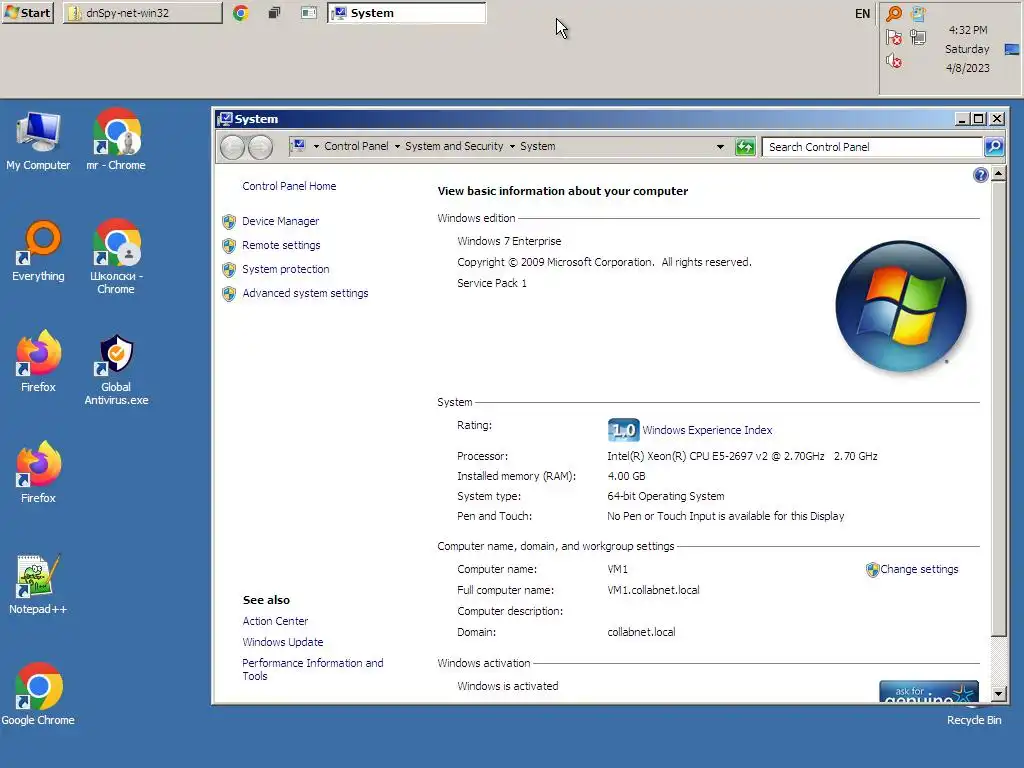This screenshot has height=768, width=1024.
Task: Open address bar history dropdown
Action: [720, 147]
